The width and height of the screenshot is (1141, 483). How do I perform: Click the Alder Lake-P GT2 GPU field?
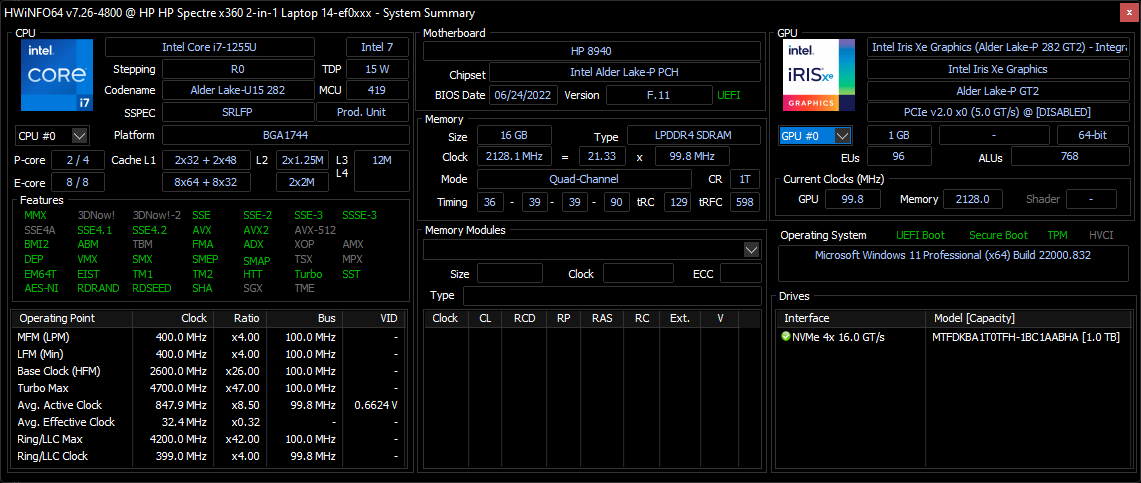[x=997, y=91]
